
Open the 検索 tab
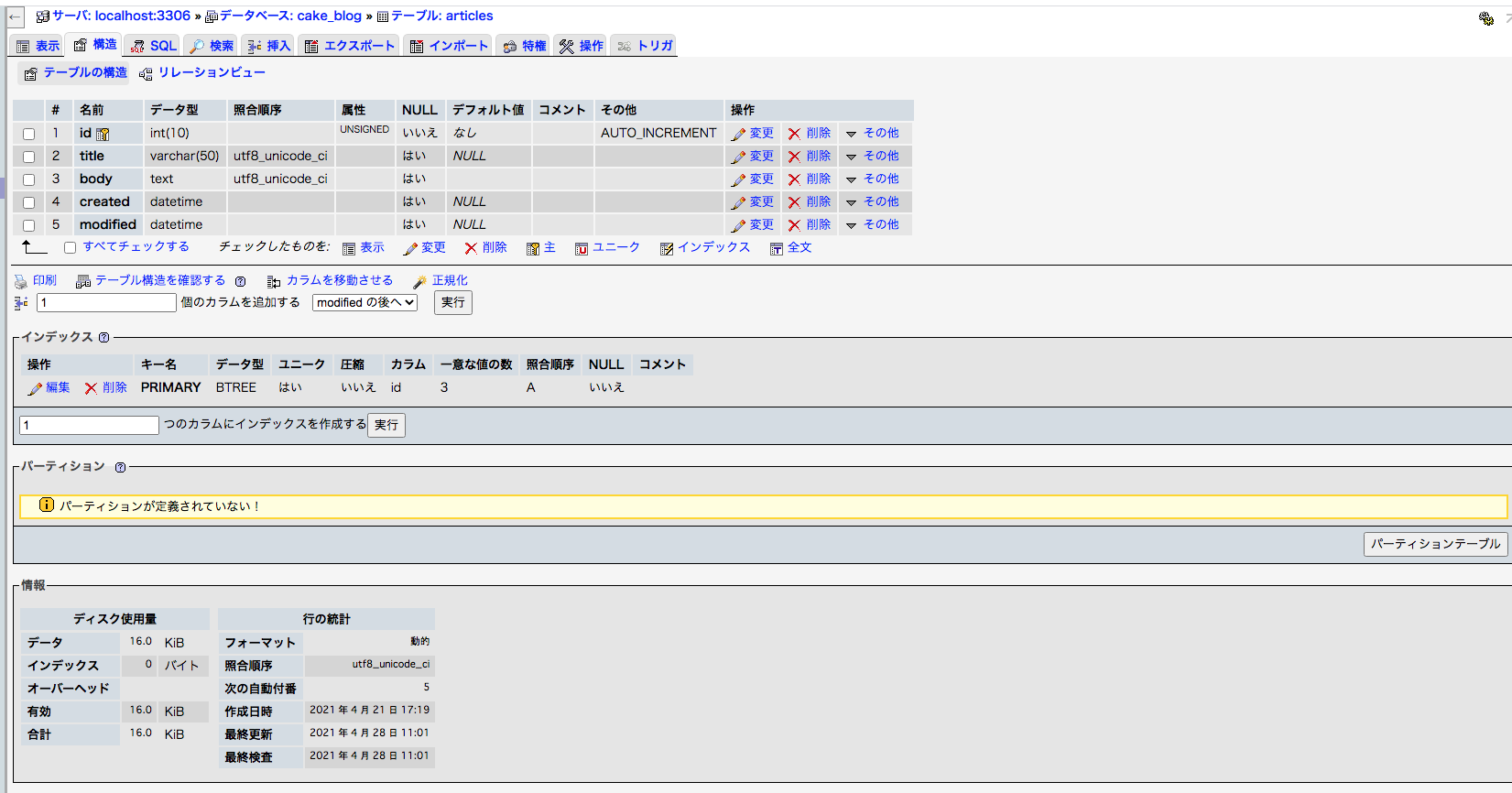point(211,46)
